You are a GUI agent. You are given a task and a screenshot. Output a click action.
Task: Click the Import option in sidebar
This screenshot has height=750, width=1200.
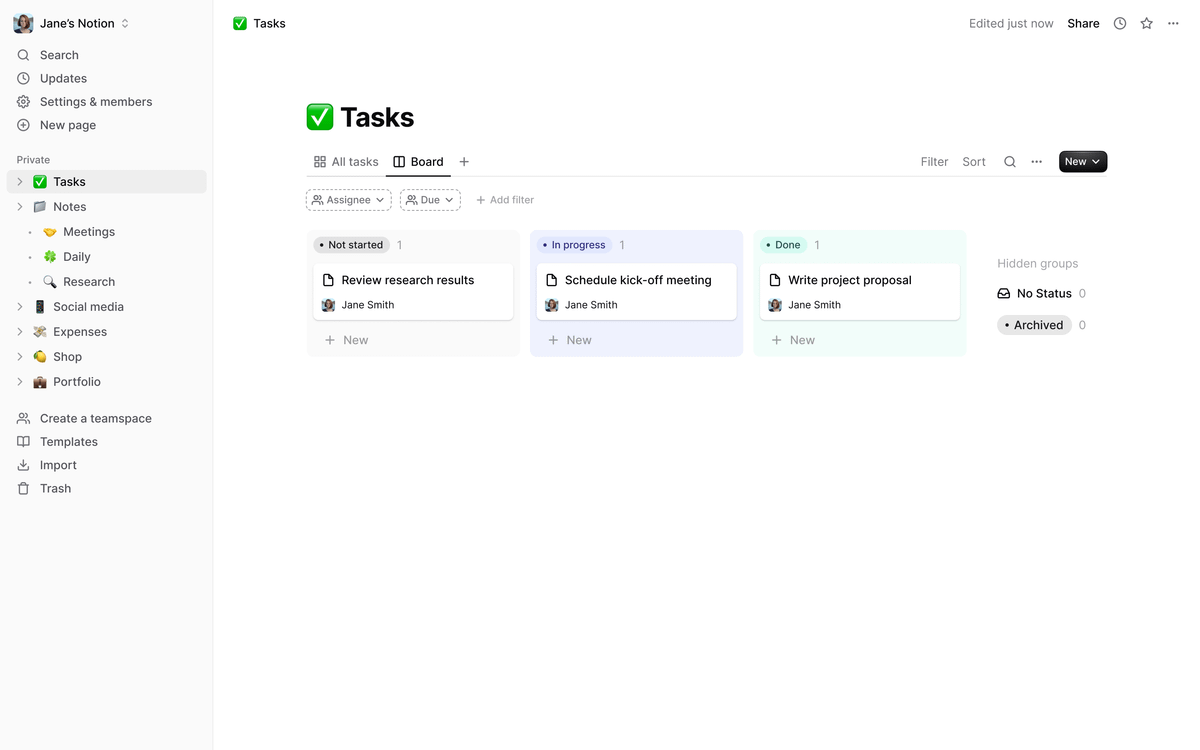[58, 465]
